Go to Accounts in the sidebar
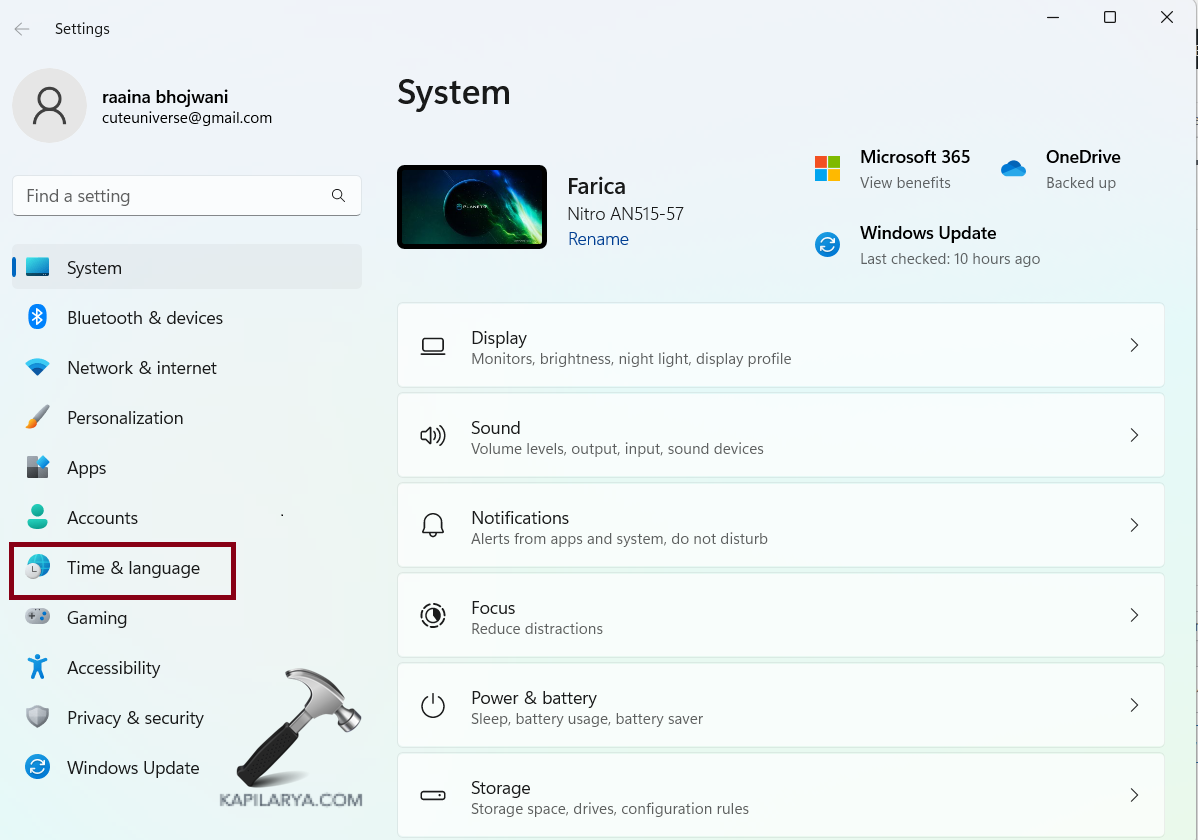Viewport: 1198px width, 840px height. point(102,518)
